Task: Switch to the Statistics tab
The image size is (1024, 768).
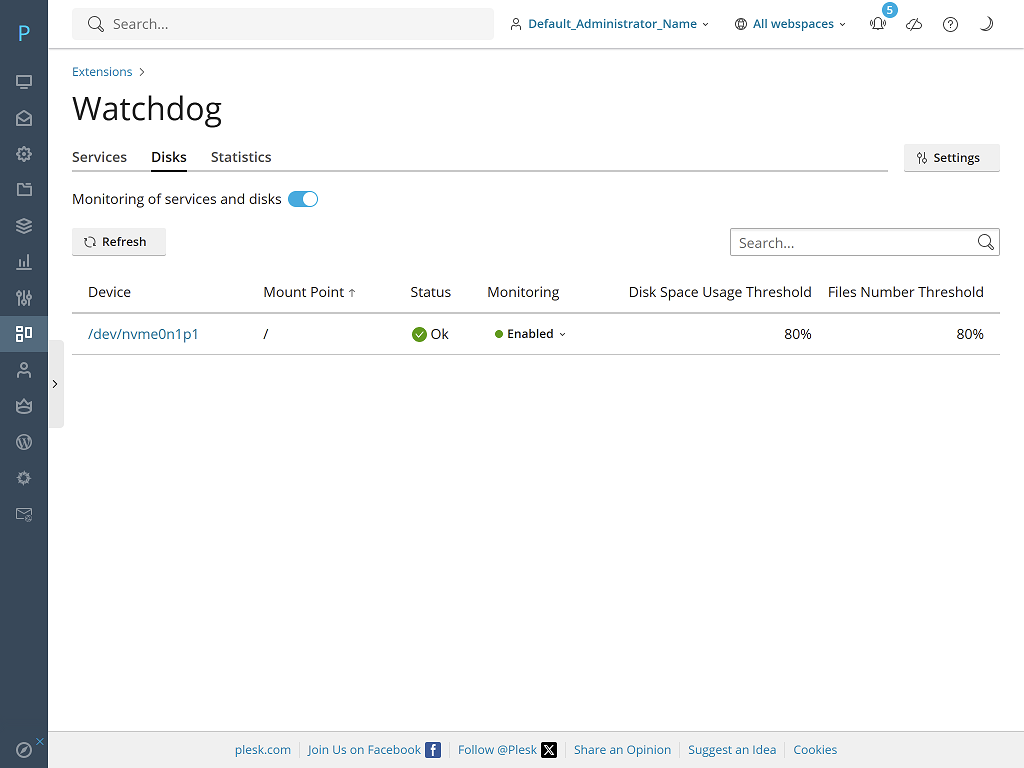Action: (241, 157)
